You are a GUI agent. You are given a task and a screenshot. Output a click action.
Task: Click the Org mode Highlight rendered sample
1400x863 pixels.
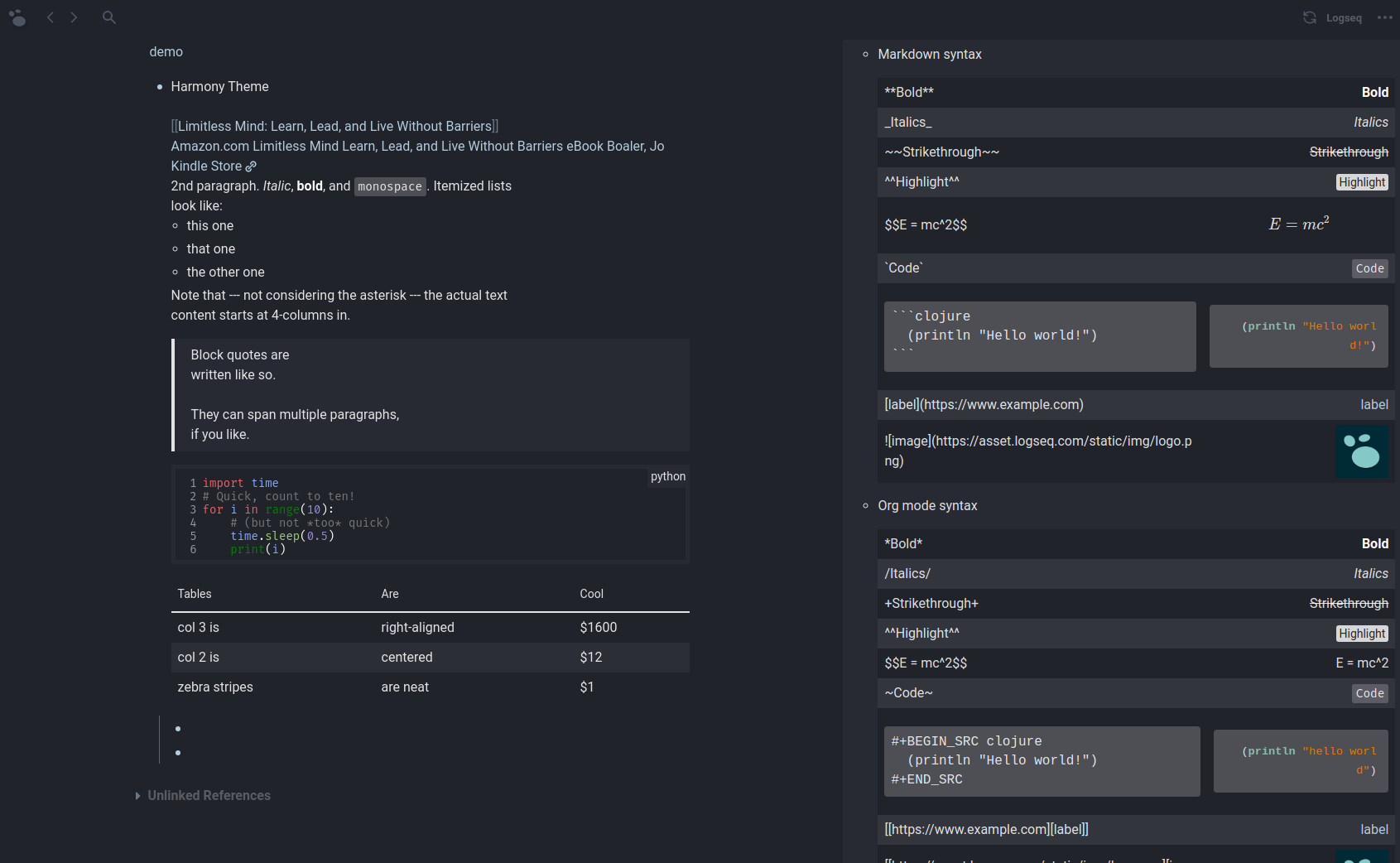1362,634
